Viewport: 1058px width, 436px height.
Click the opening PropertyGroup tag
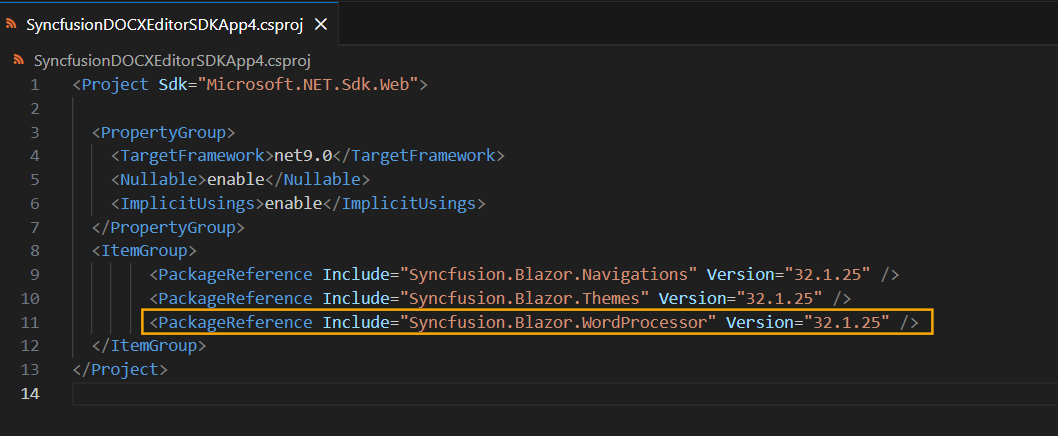pyautogui.click(x=163, y=132)
